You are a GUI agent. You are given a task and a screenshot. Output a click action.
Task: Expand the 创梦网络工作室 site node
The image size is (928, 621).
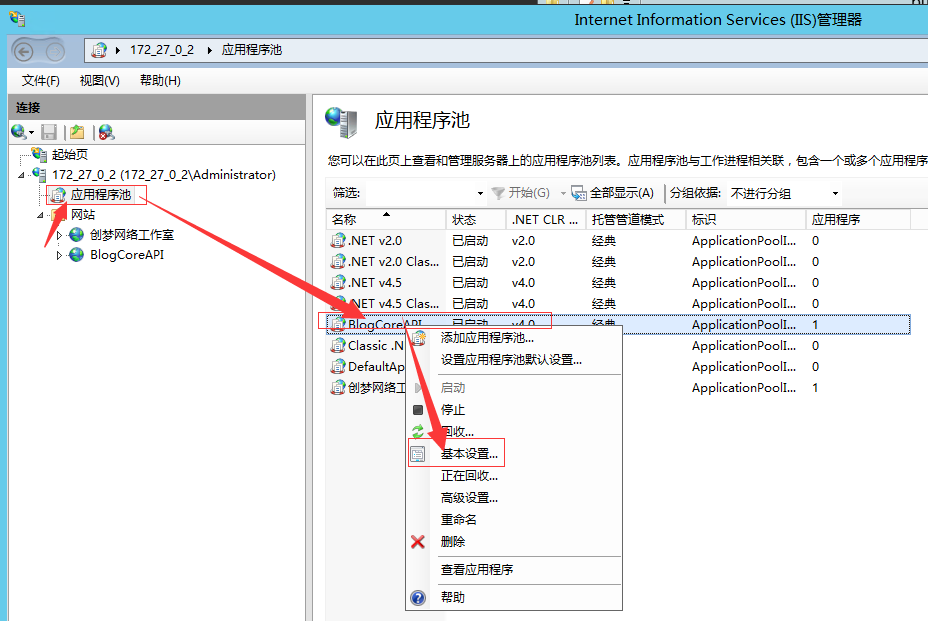[59, 236]
